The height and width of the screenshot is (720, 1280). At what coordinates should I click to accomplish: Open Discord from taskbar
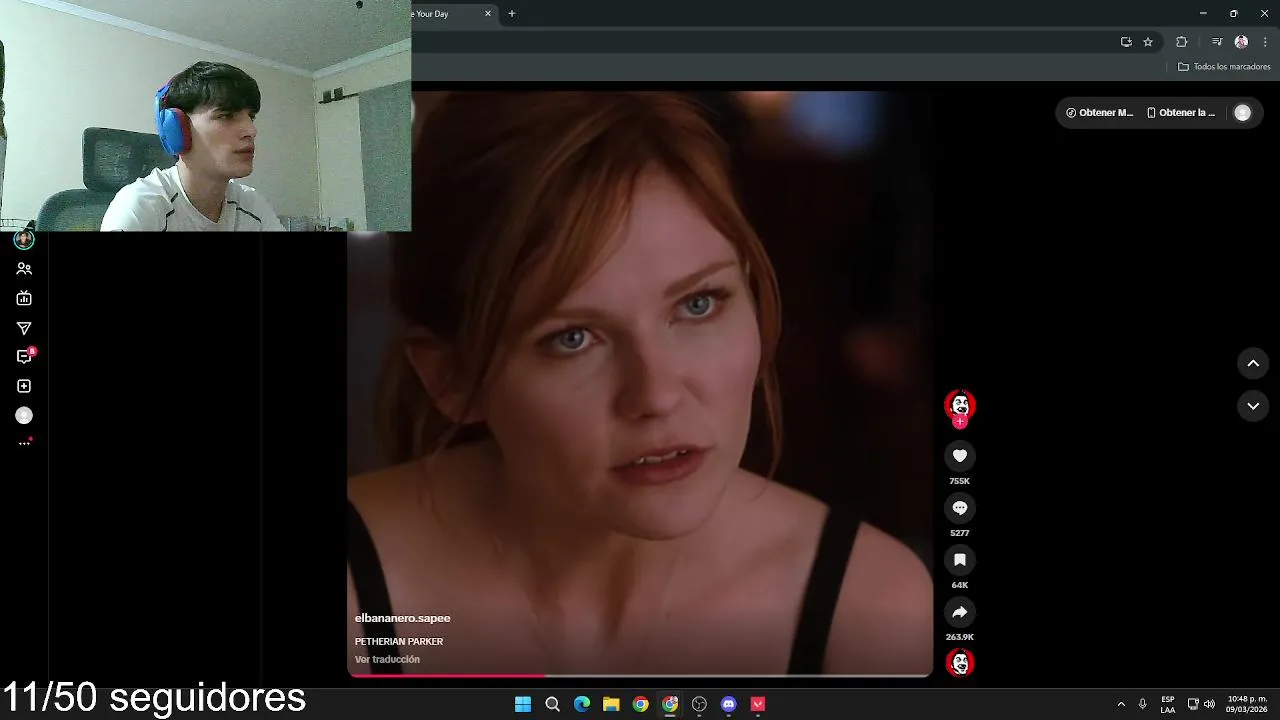729,704
